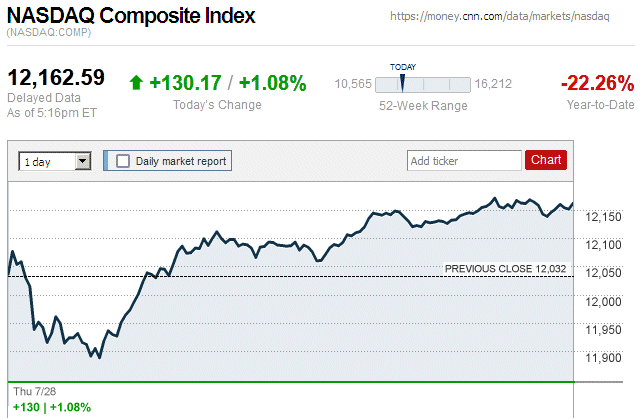
Task: Click the 12,162.59 index price
Action: (56, 77)
